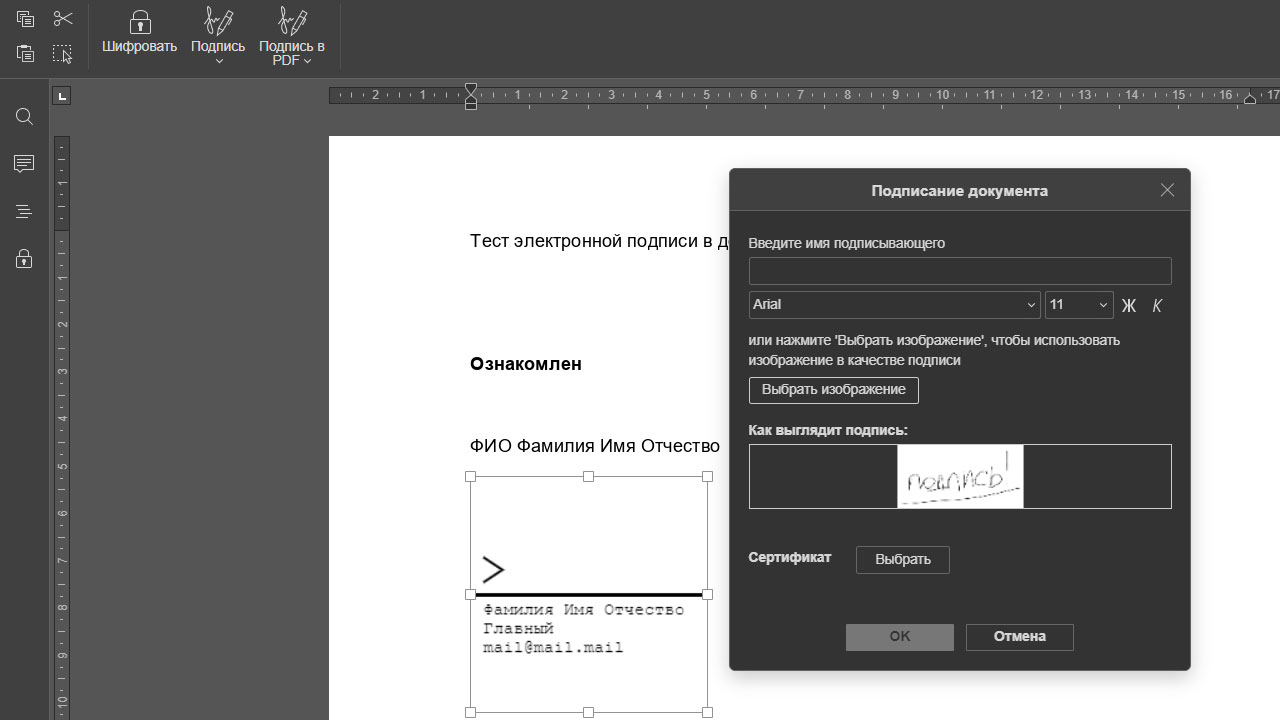
Task: Open the Arial font dropdown
Action: pos(895,305)
